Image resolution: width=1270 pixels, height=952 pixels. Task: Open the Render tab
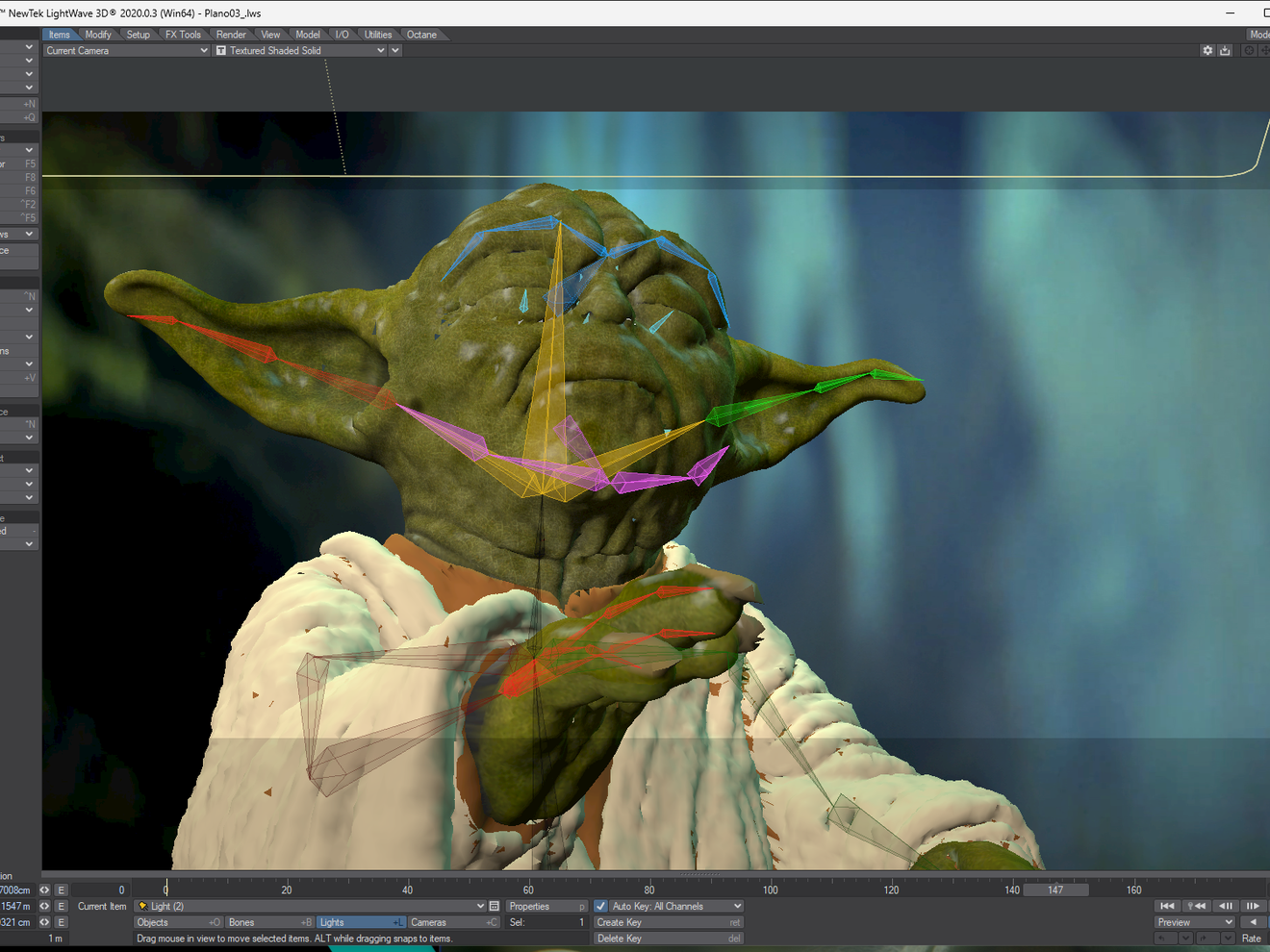tap(231, 35)
